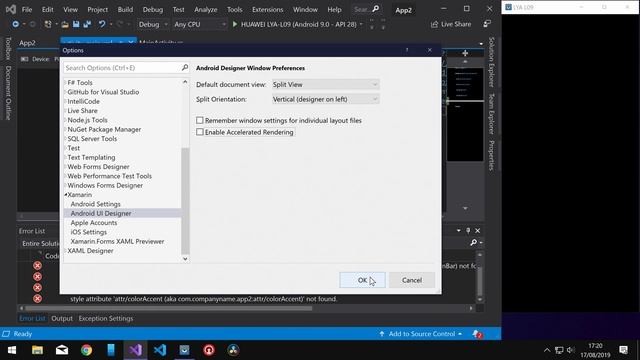This screenshot has width=640, height=360.
Task: Open the Properties side tab
Action: (x=491, y=156)
